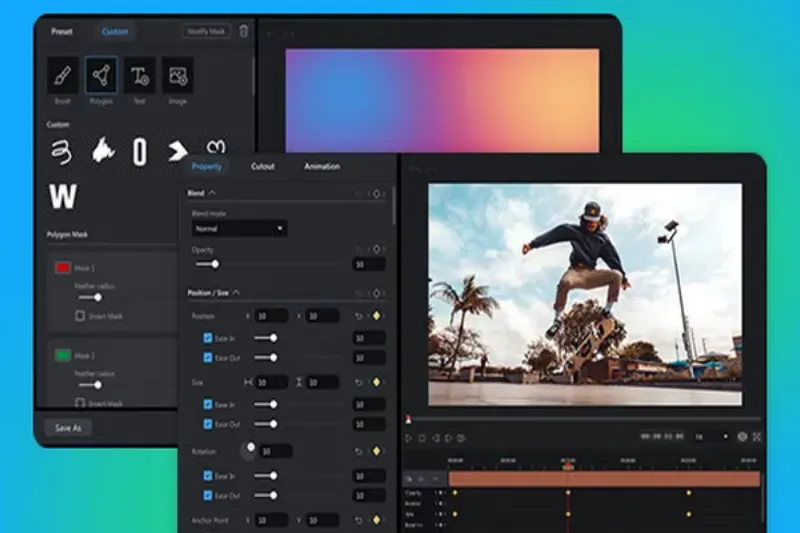Click the orange clip on the timeline
Image resolution: width=800 pixels, height=533 pixels.
(605, 479)
